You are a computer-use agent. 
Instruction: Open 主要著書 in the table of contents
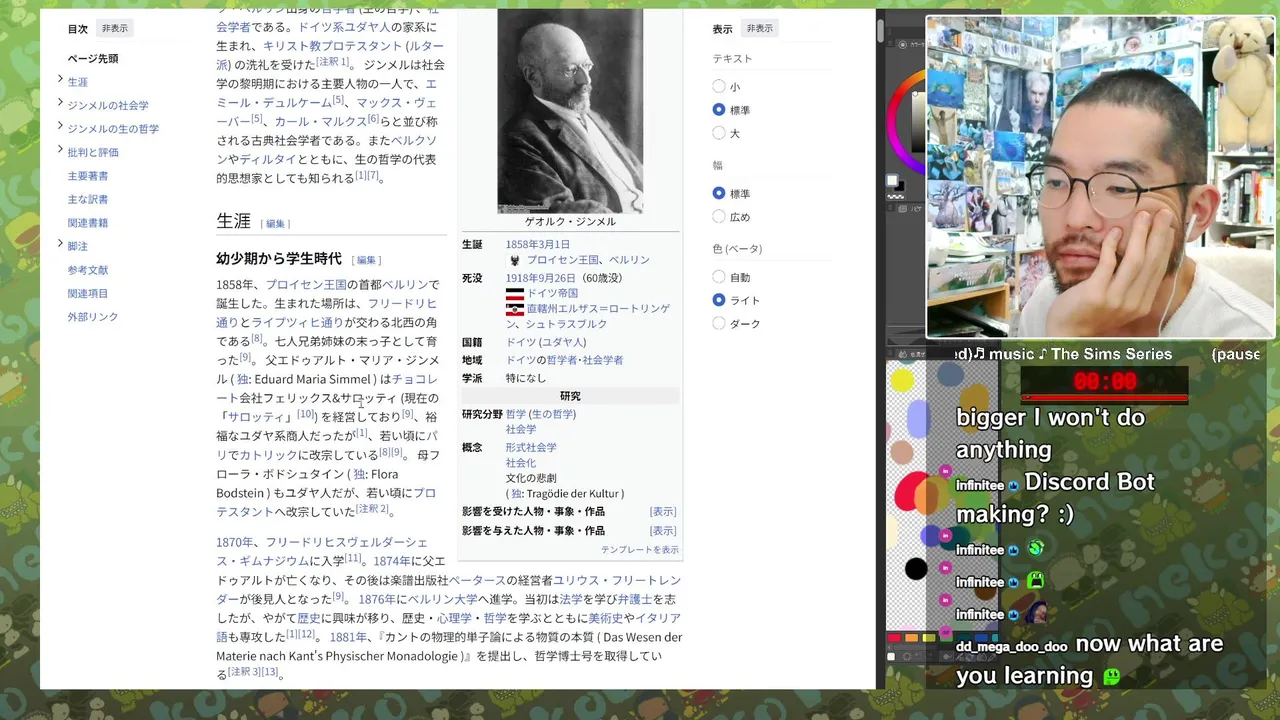coord(88,175)
